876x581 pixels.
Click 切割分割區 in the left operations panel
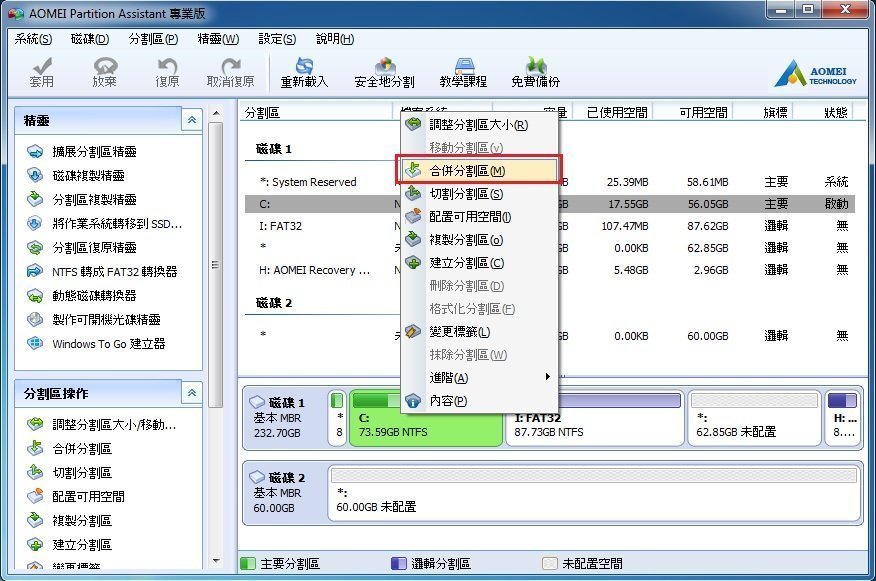coord(69,473)
